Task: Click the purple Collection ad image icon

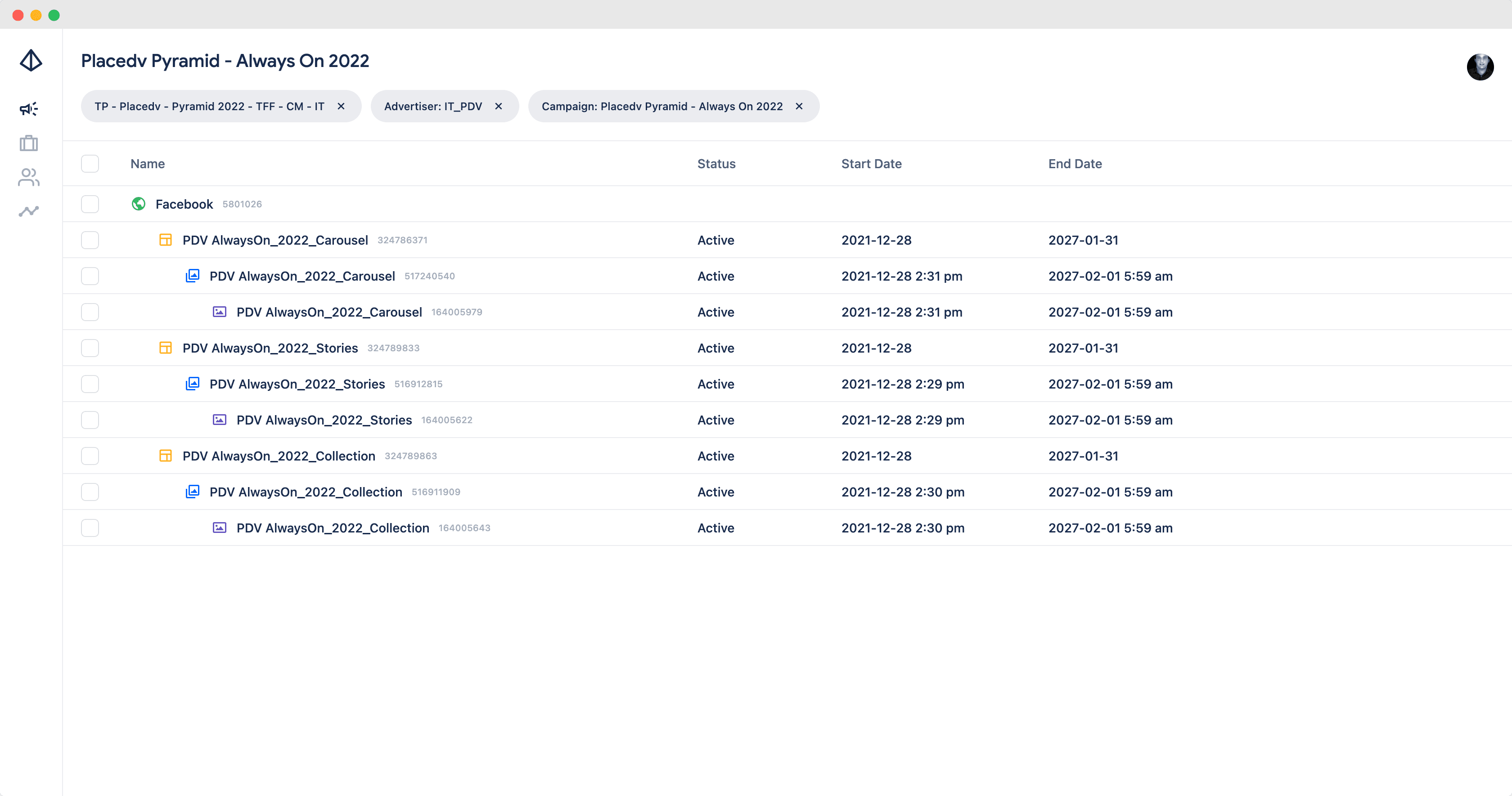Action: tap(220, 528)
